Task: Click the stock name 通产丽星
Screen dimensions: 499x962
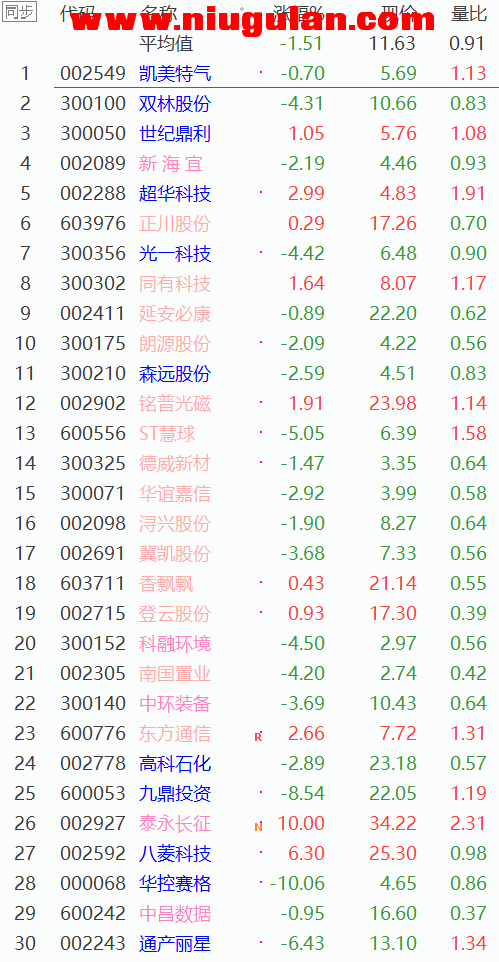Action: (175, 944)
